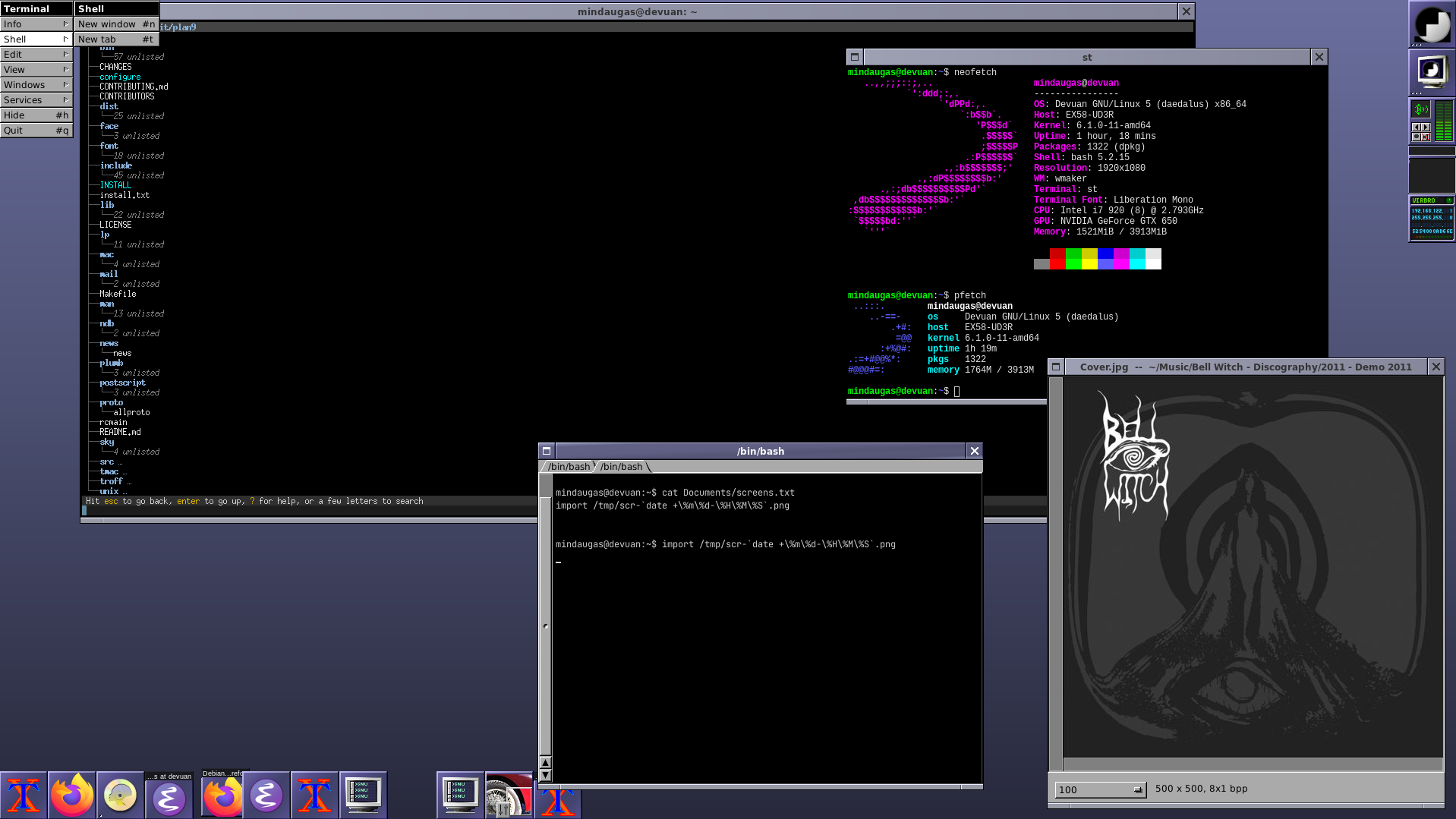Select the 'Makefile' entry in file tree
This screenshot has width=1456, height=819.
pyautogui.click(x=118, y=294)
